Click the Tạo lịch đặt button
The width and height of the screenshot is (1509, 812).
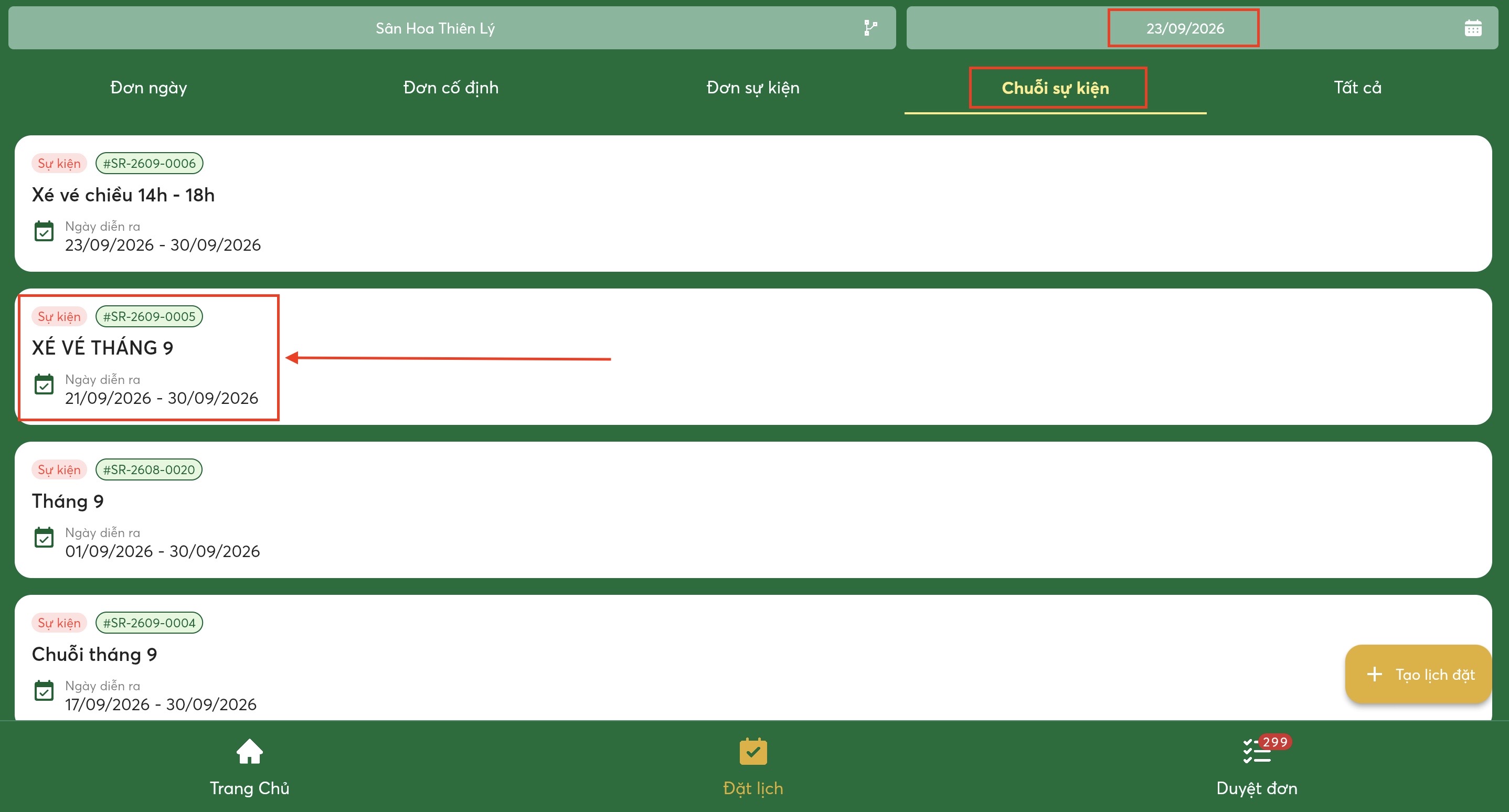tap(1418, 675)
